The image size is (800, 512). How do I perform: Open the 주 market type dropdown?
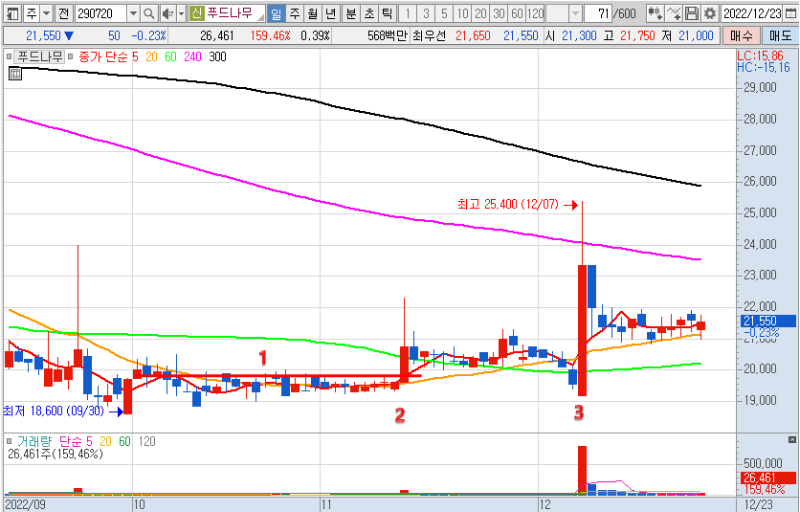tap(45, 13)
